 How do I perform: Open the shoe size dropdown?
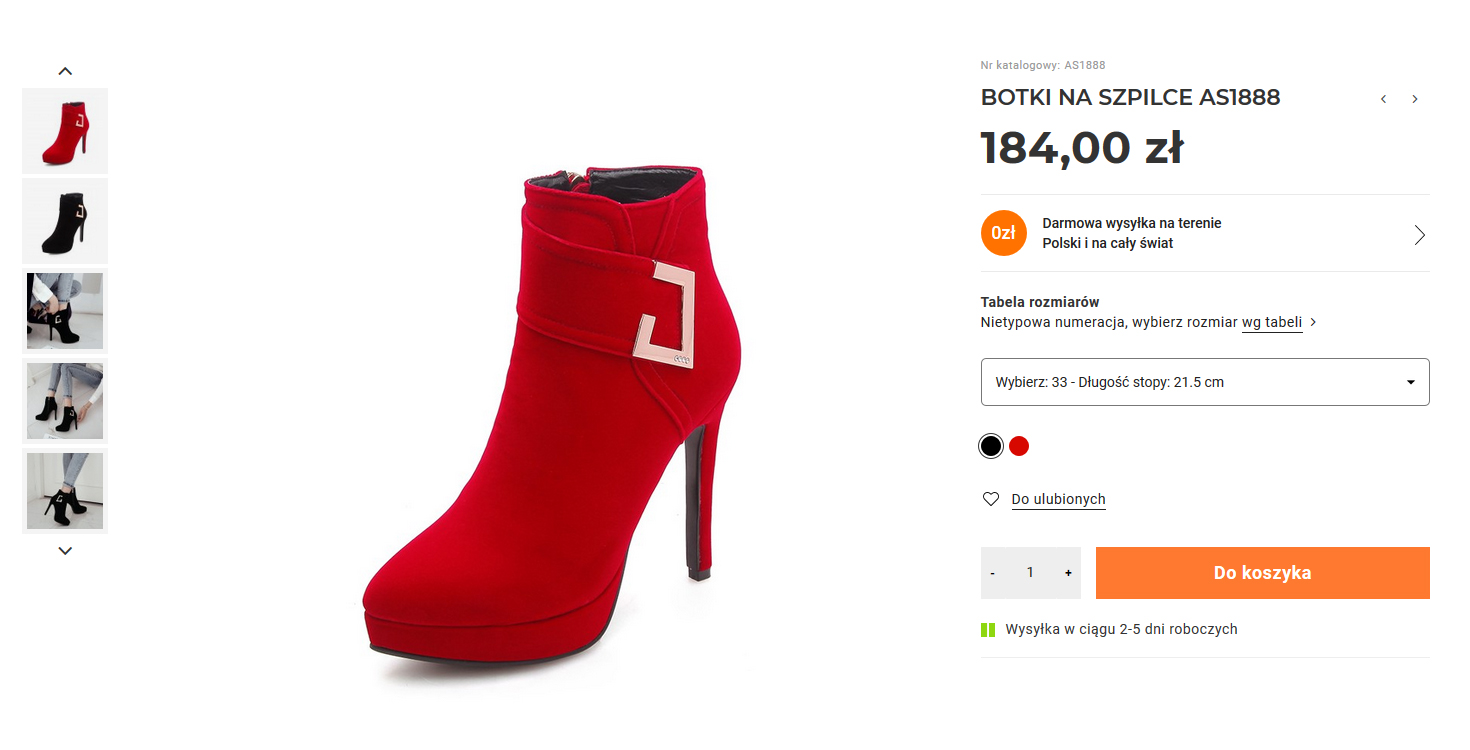click(x=1205, y=382)
